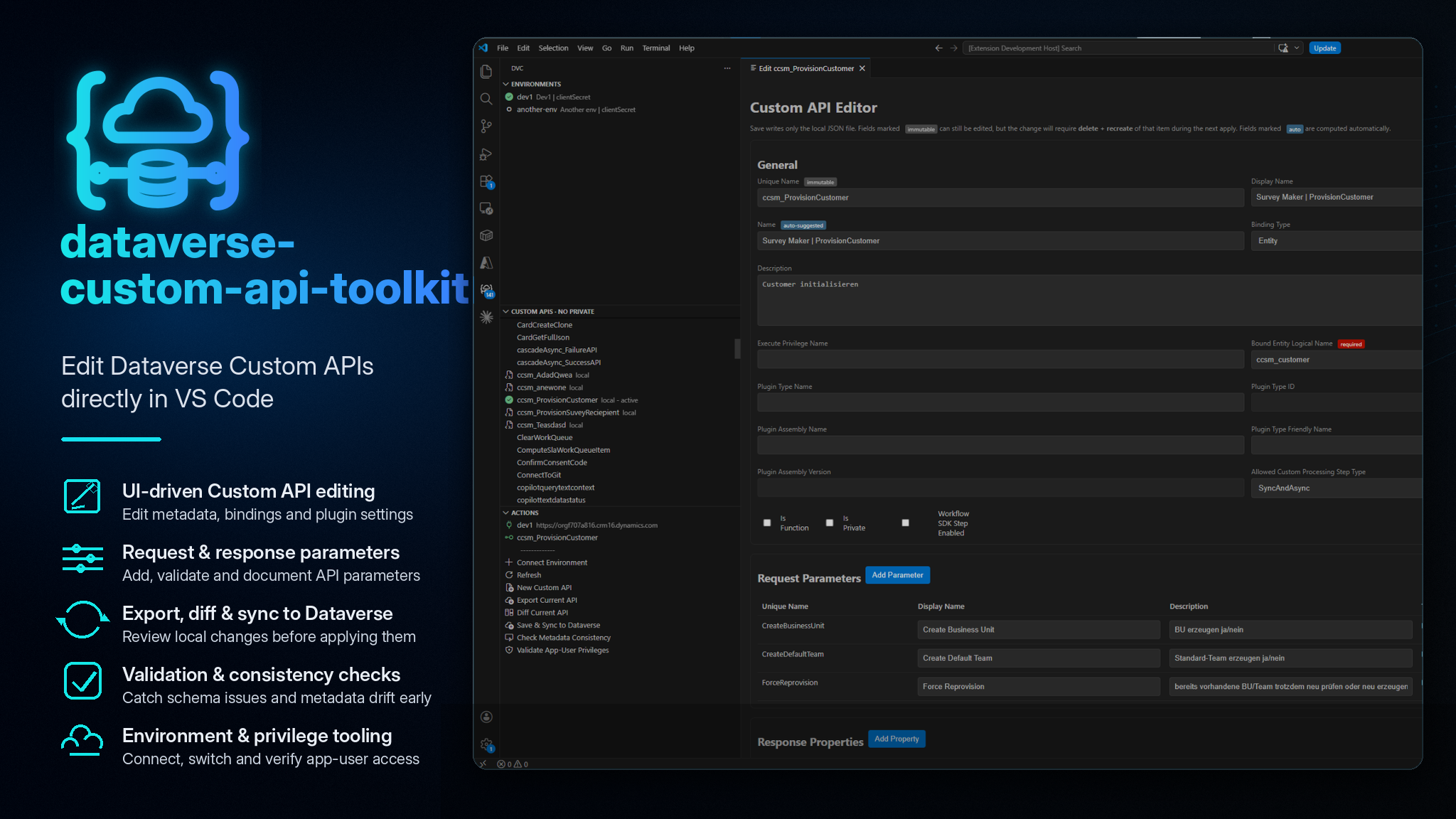Click the Description text area
Viewport: 1456px width, 819px height.
[1089, 300]
